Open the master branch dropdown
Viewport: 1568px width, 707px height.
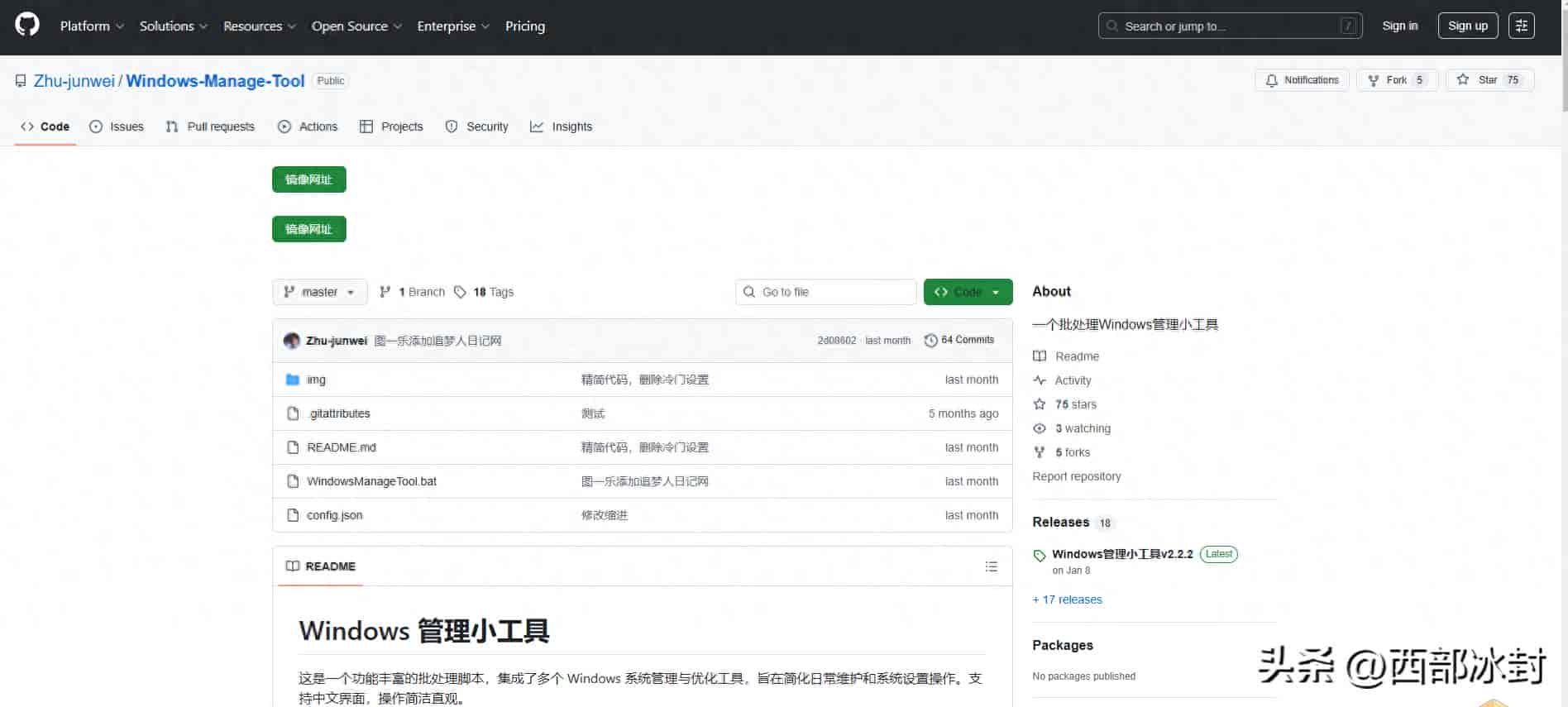319,292
